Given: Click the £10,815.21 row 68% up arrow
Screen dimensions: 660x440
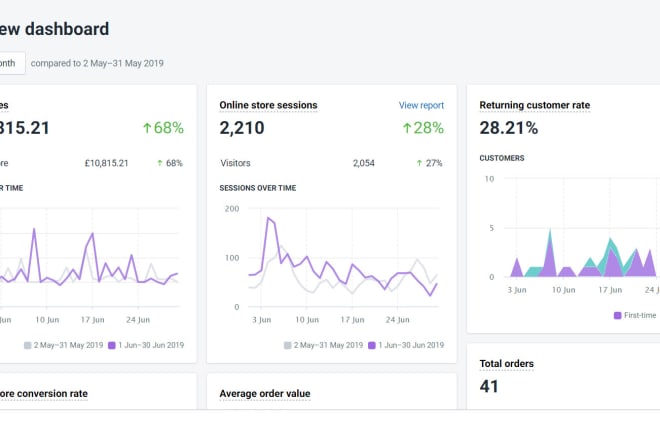Looking at the screenshot, I should tap(160, 163).
